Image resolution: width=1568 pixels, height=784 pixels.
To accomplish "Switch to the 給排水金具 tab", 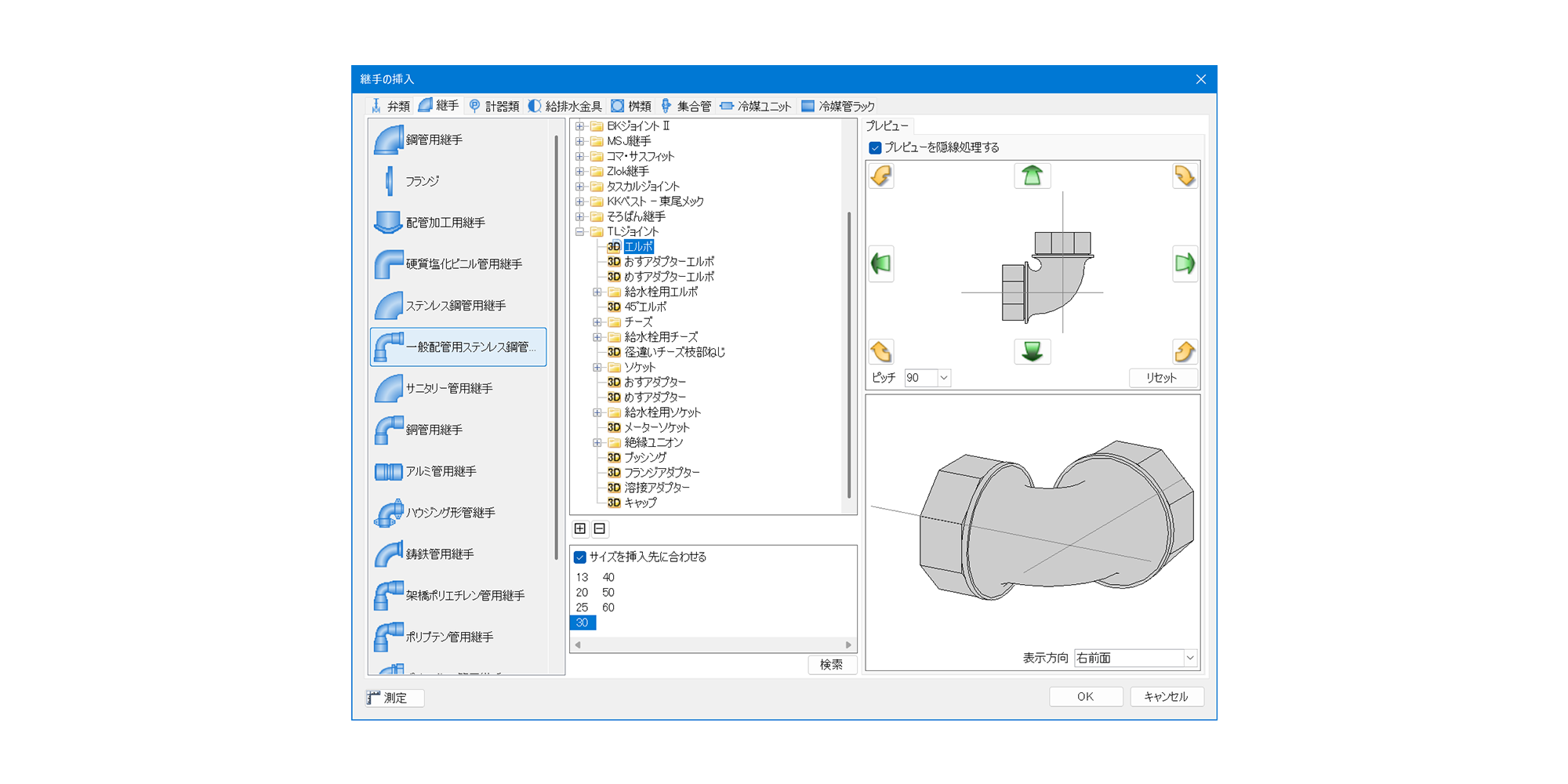I will click(x=565, y=106).
